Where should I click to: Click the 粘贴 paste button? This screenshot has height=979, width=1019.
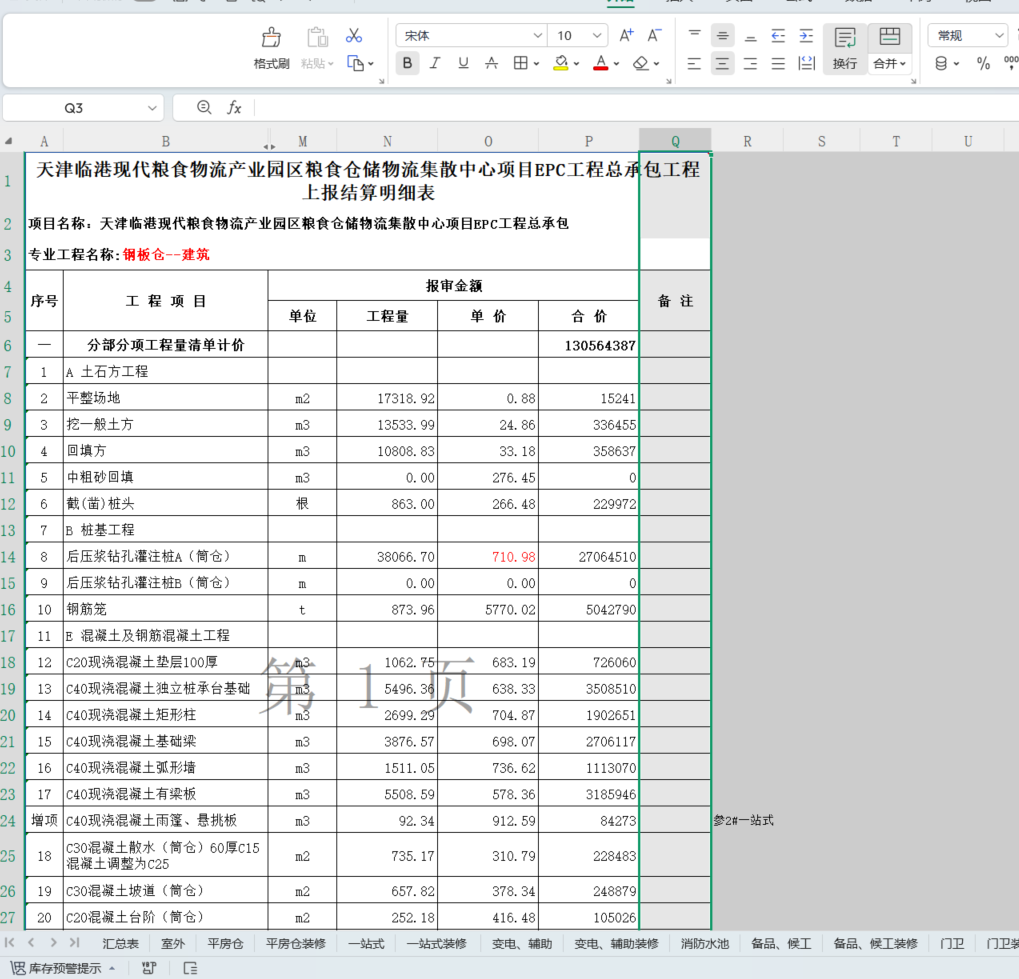pyautogui.click(x=317, y=47)
